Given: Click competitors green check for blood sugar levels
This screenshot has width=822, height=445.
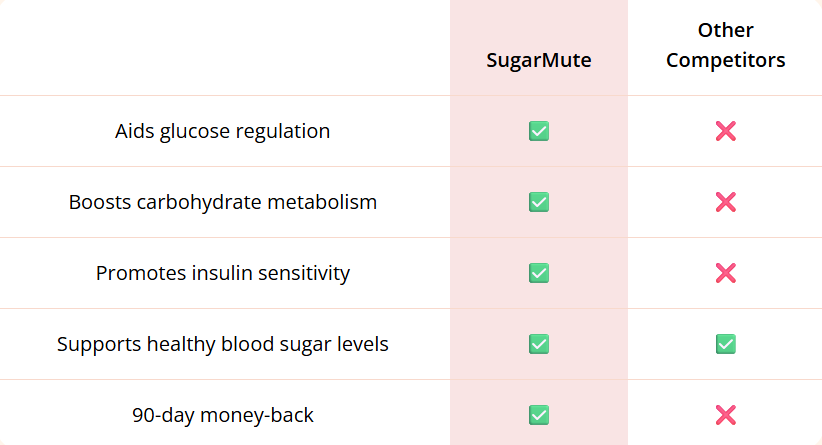Looking at the screenshot, I should 725,344.
